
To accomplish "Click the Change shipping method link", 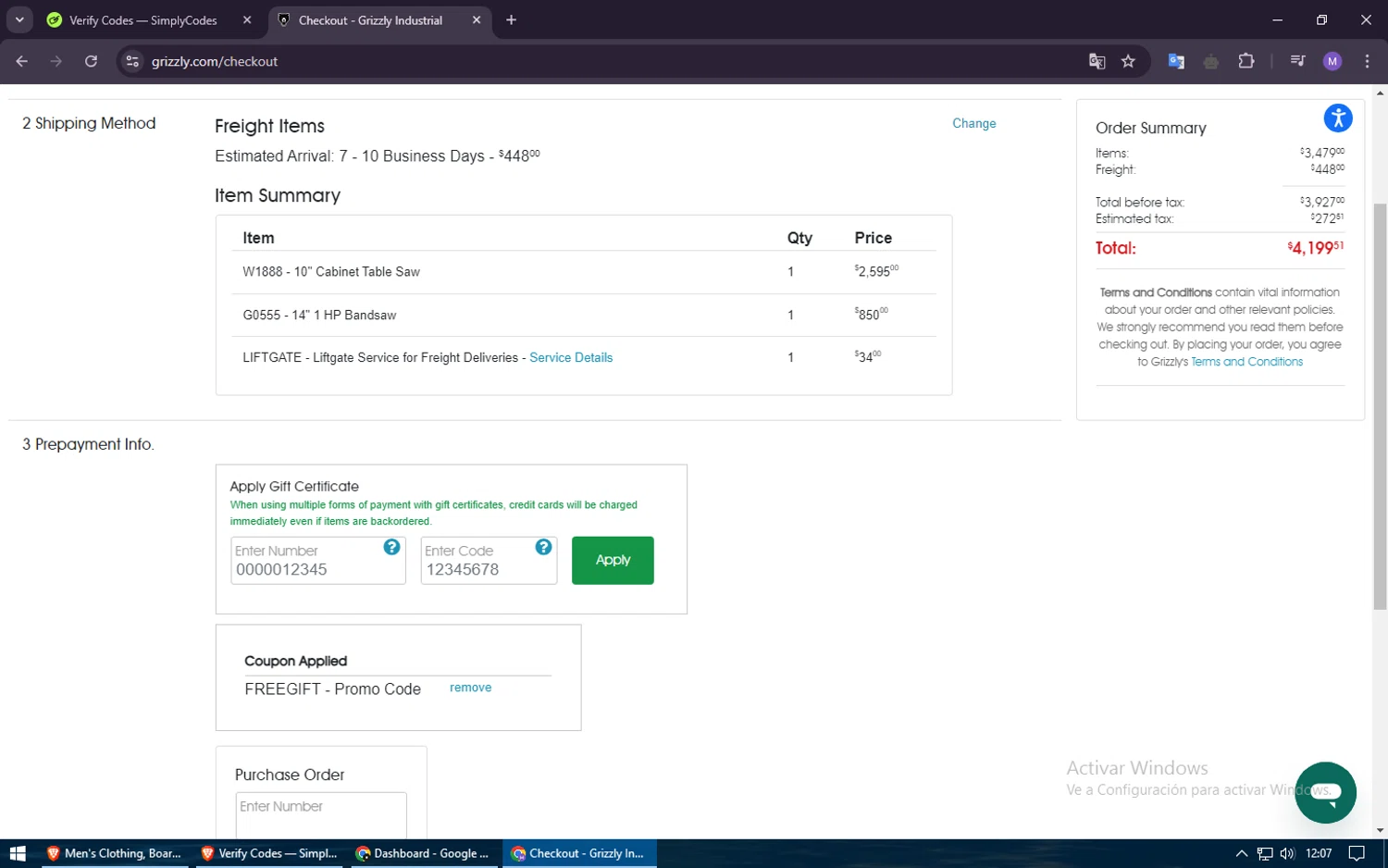I will coord(974,123).
